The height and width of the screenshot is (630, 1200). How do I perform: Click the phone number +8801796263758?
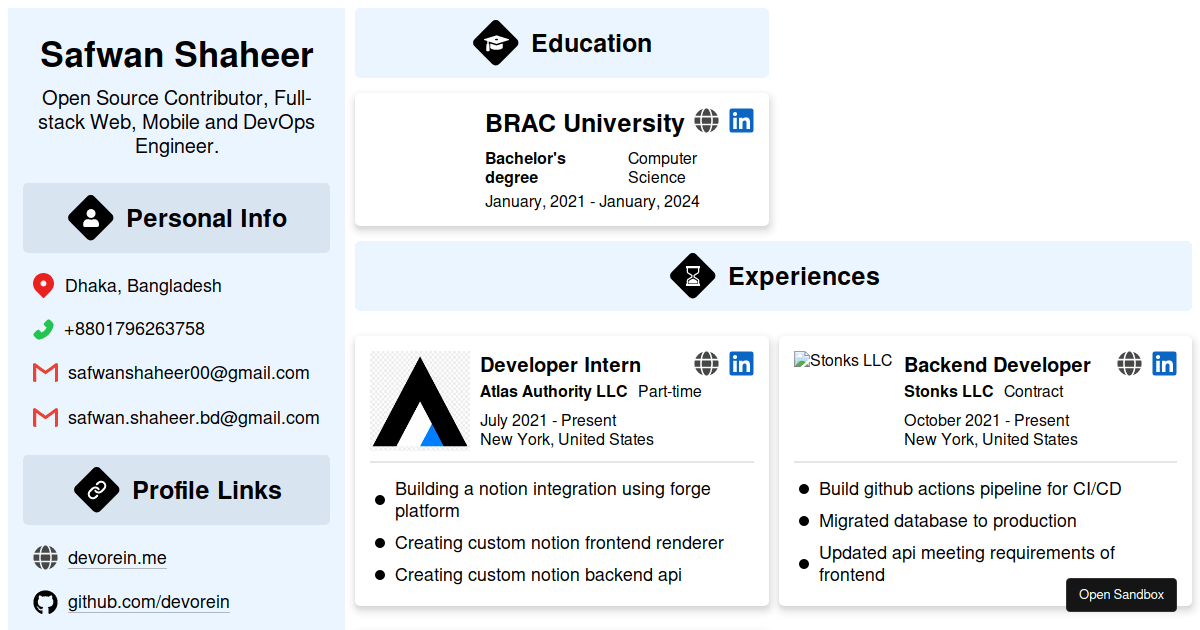pyautogui.click(x=135, y=329)
